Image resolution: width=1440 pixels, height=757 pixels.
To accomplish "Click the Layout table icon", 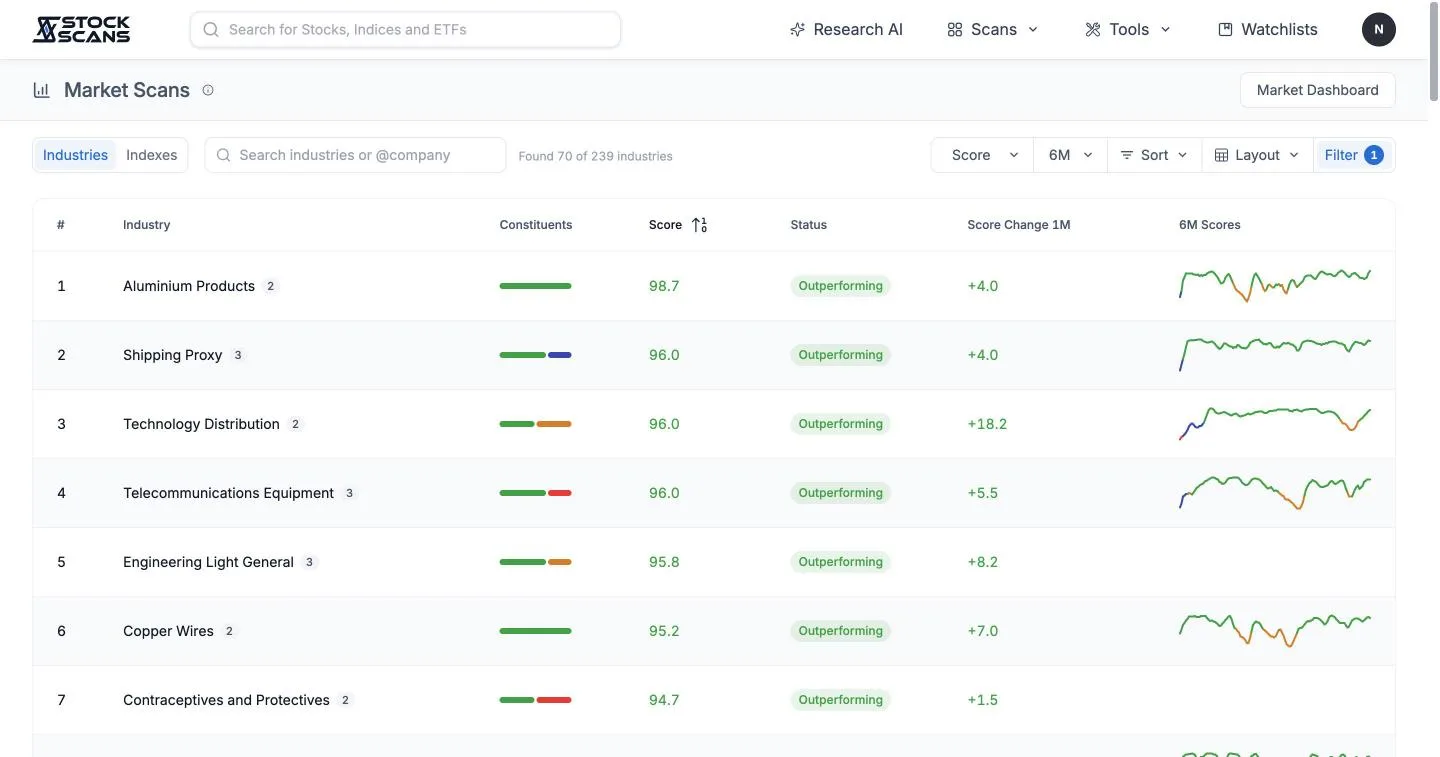I will pos(1221,155).
